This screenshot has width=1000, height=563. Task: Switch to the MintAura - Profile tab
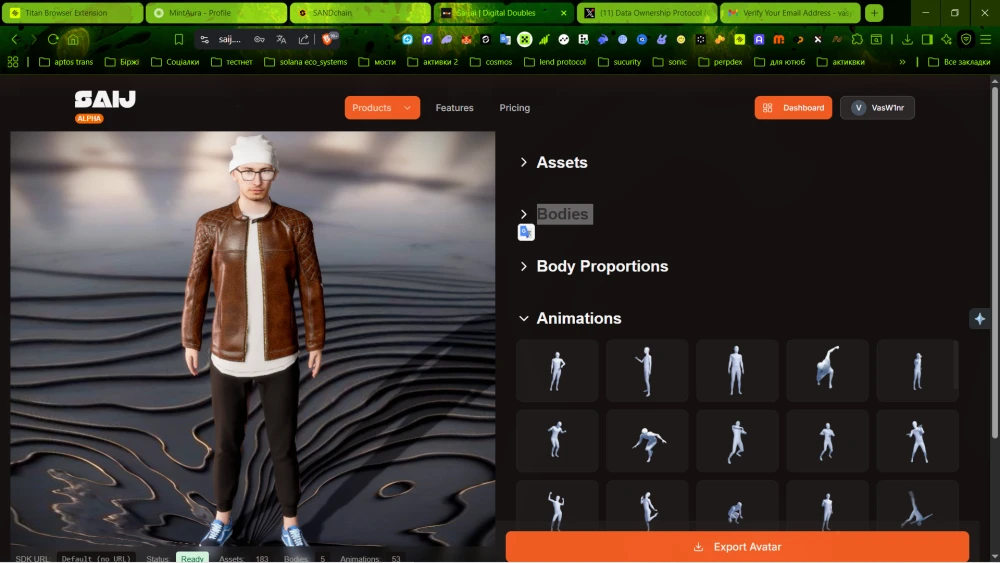(x=215, y=13)
